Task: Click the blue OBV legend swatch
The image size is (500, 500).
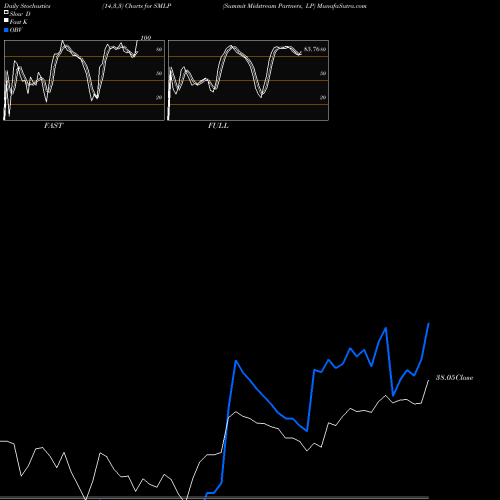Action: tap(6, 30)
